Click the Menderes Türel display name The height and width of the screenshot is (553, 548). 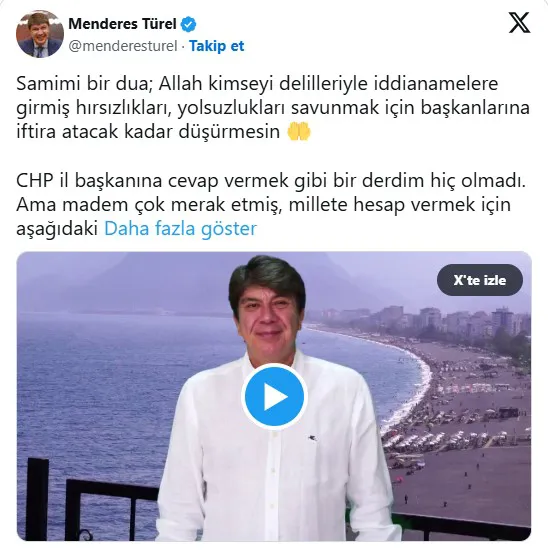122,24
